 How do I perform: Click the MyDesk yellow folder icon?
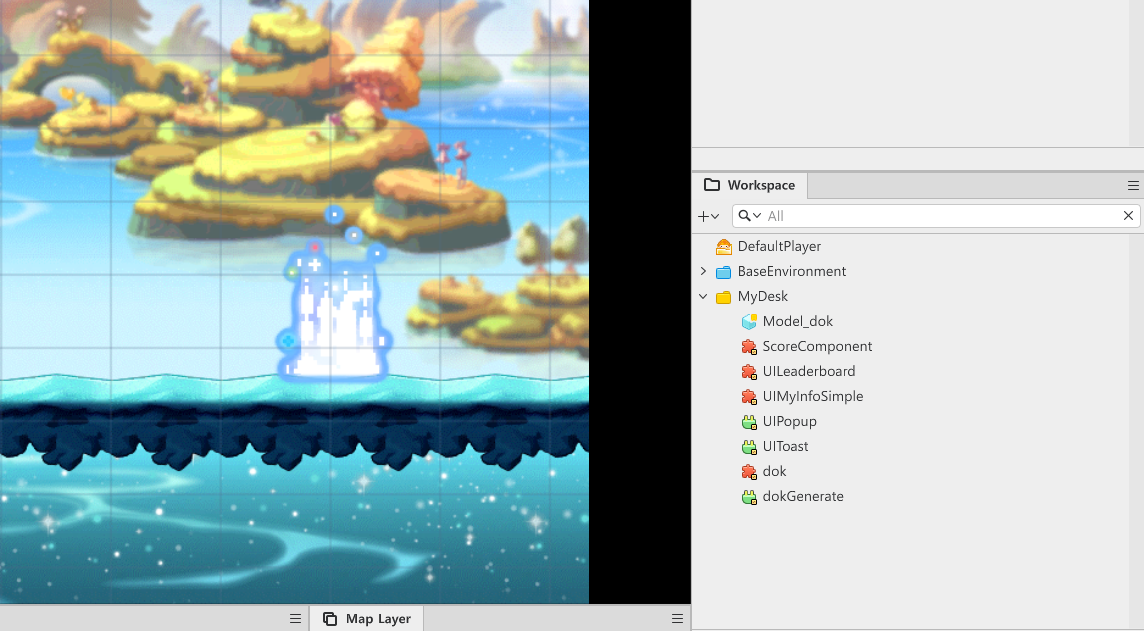pyautogui.click(x=724, y=297)
